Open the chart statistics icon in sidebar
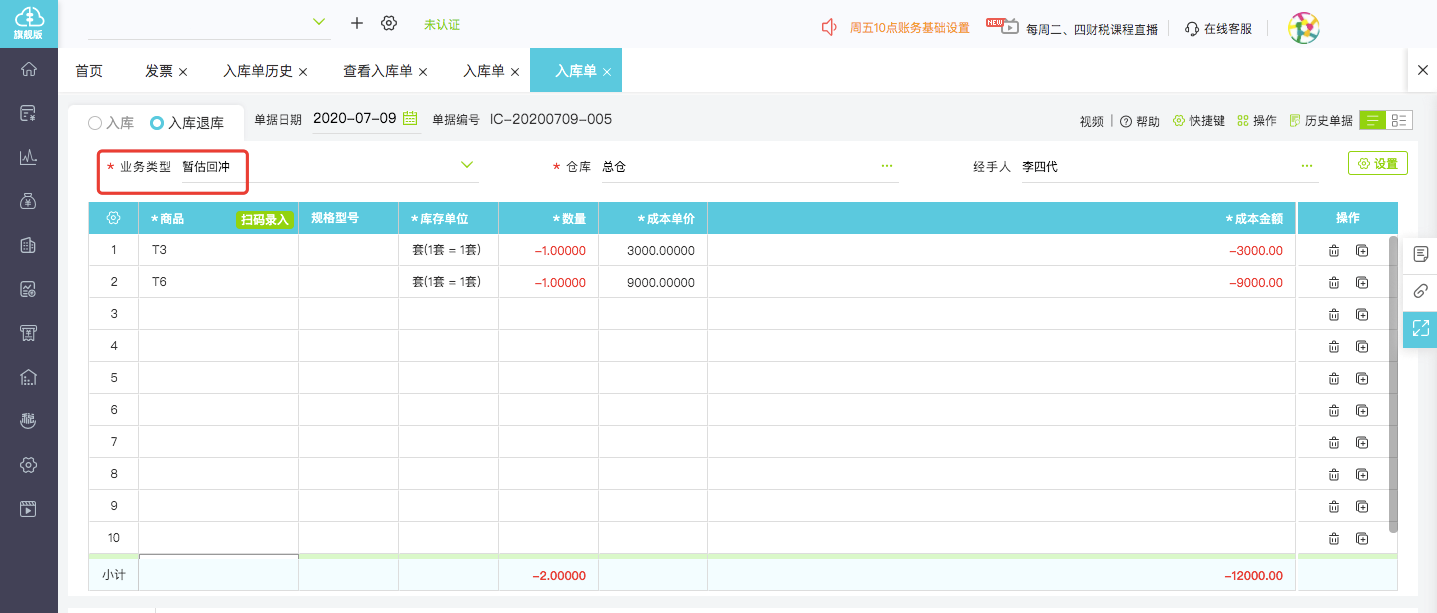Viewport: 1437px width, 613px height. click(x=29, y=157)
